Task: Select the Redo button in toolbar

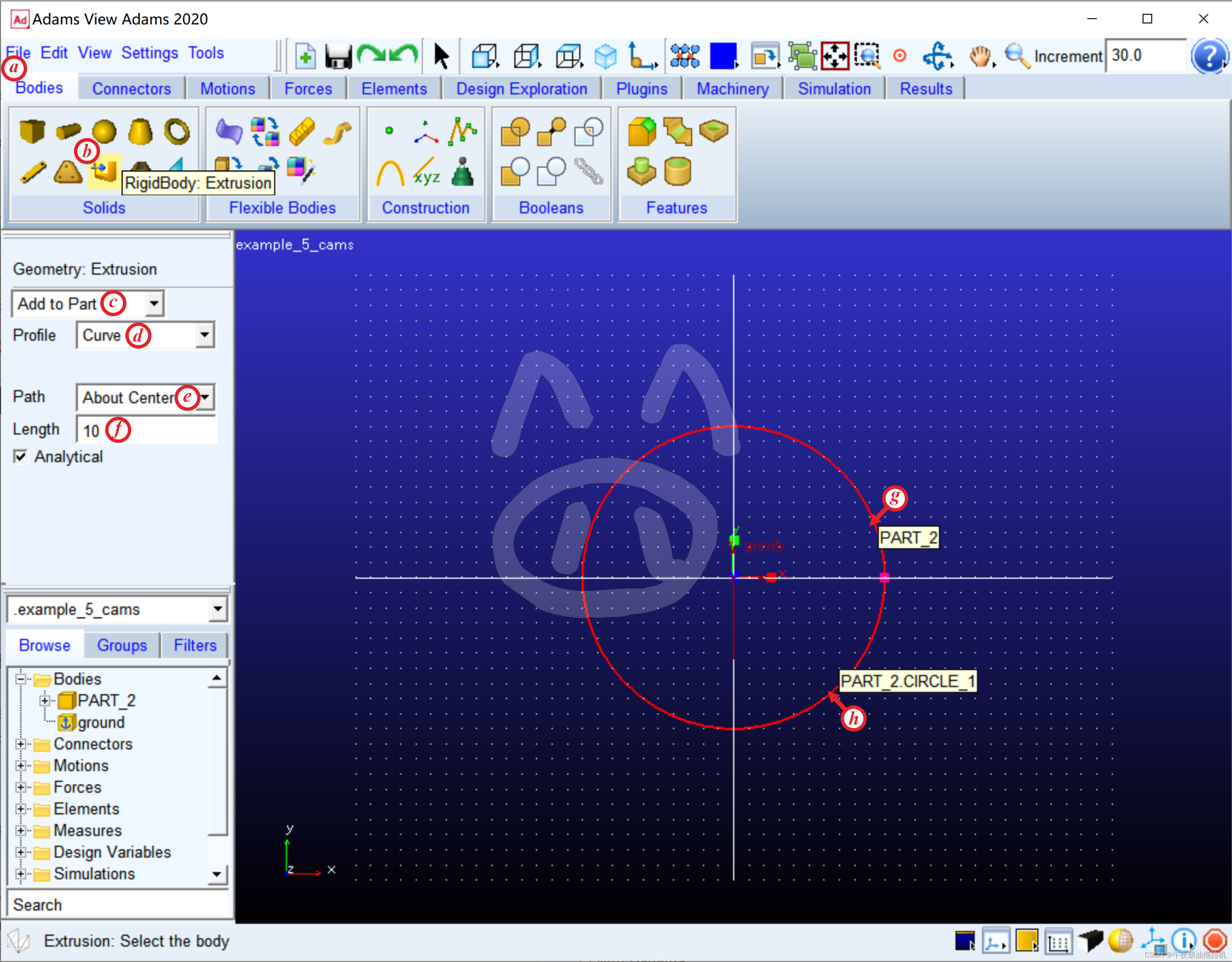Action: (x=400, y=55)
